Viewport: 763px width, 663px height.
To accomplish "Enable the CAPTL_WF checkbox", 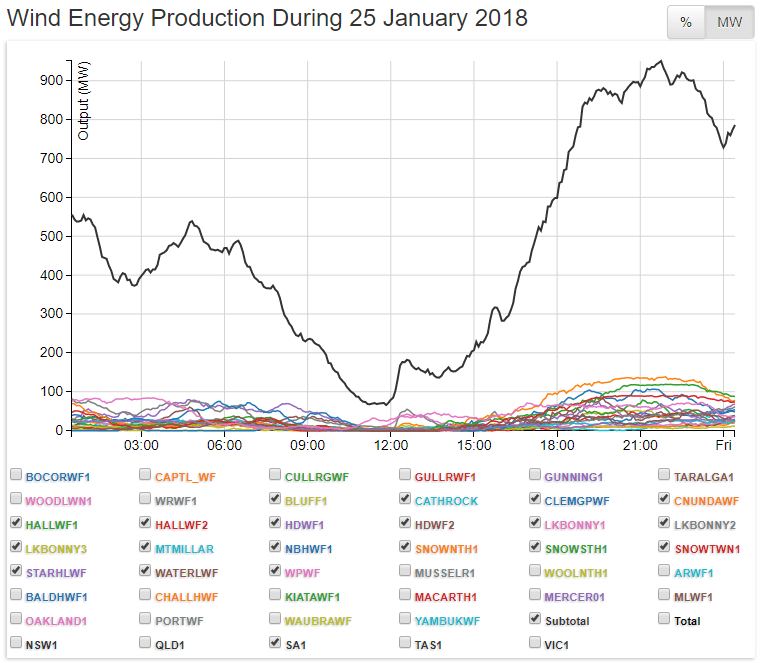I will 146,476.
